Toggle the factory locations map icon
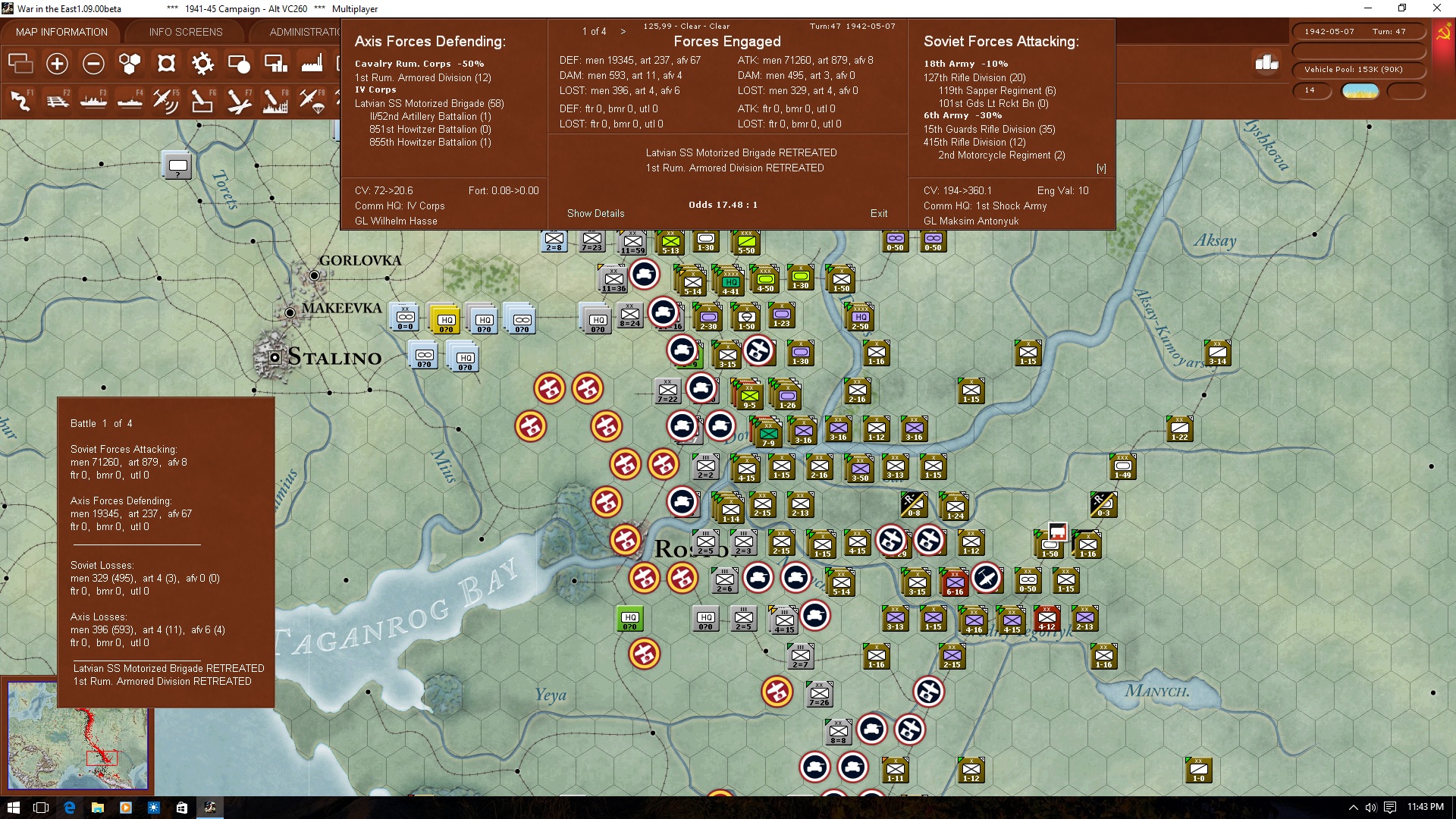 pos(312,64)
